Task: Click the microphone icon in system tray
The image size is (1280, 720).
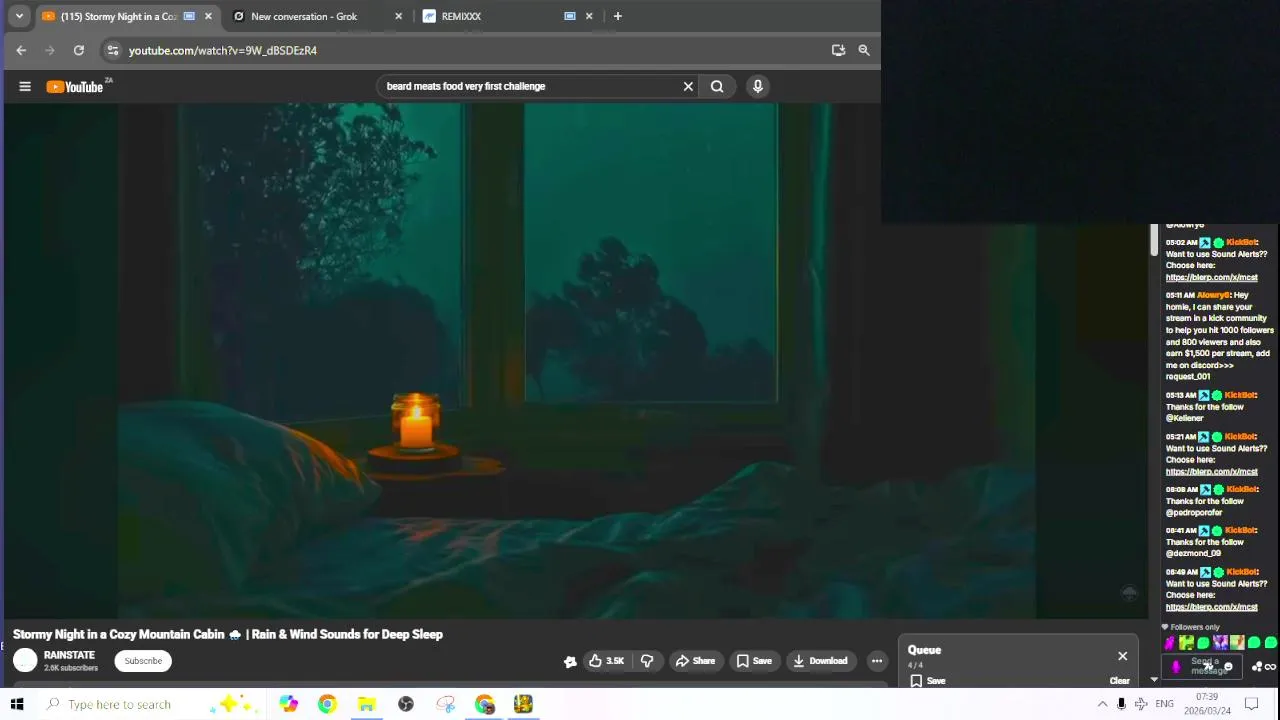Action: tap(1121, 704)
